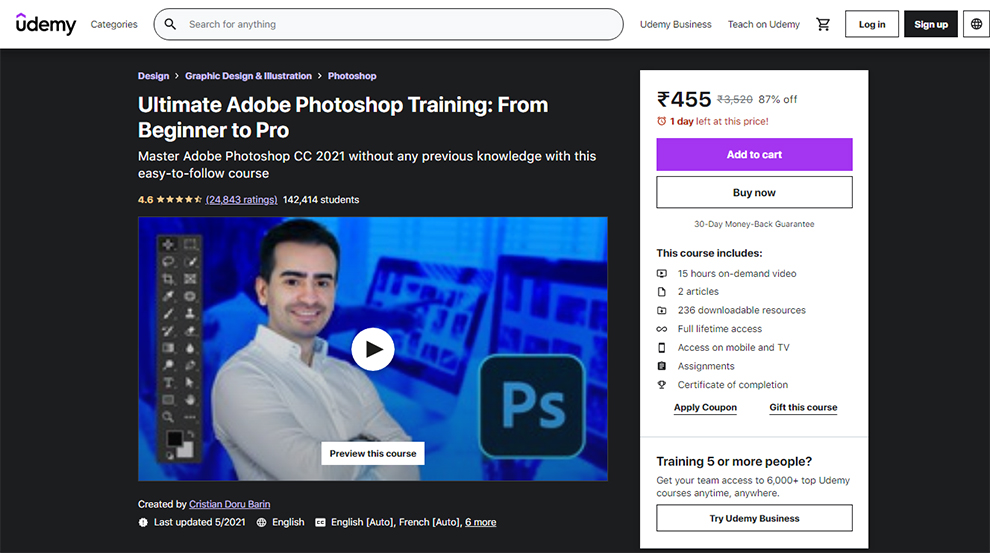Screen dimensions: 990x553
Task: Click the 30-Day Money-Back Guarantee text
Action: coord(754,224)
